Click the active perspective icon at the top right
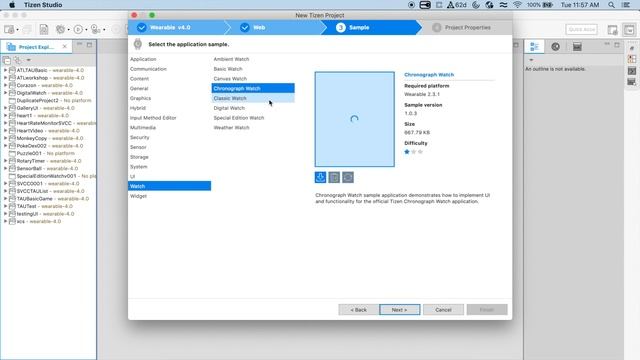 (629, 29)
